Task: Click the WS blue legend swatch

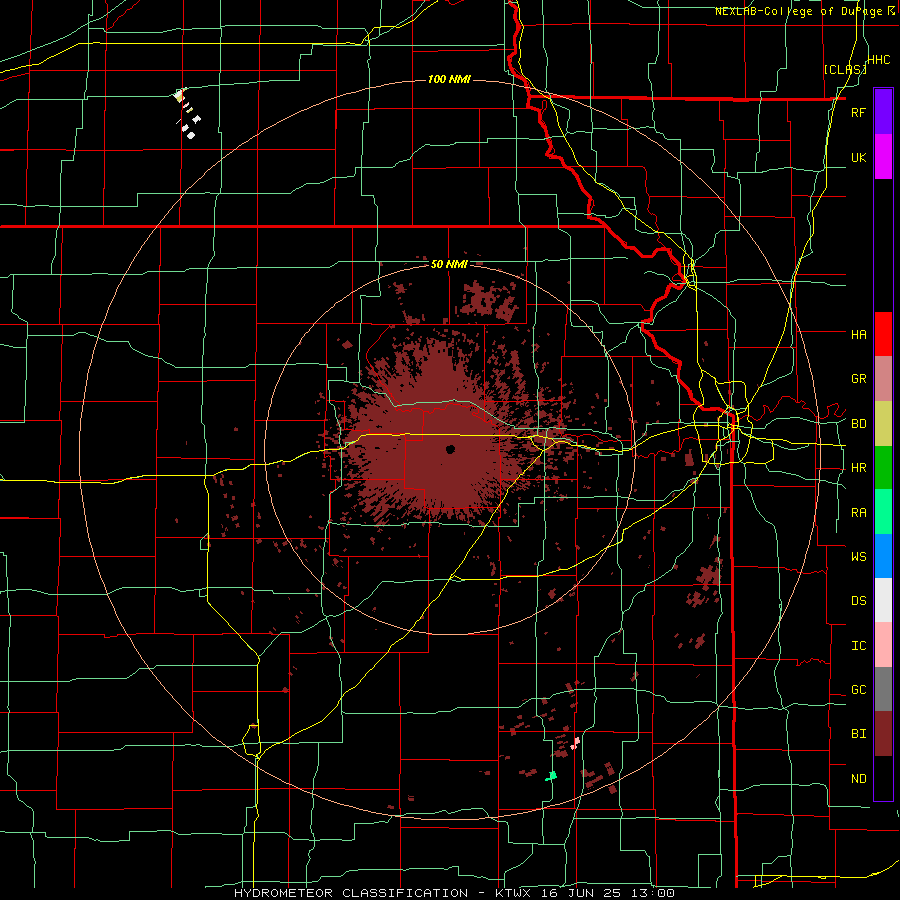Action: [x=883, y=556]
